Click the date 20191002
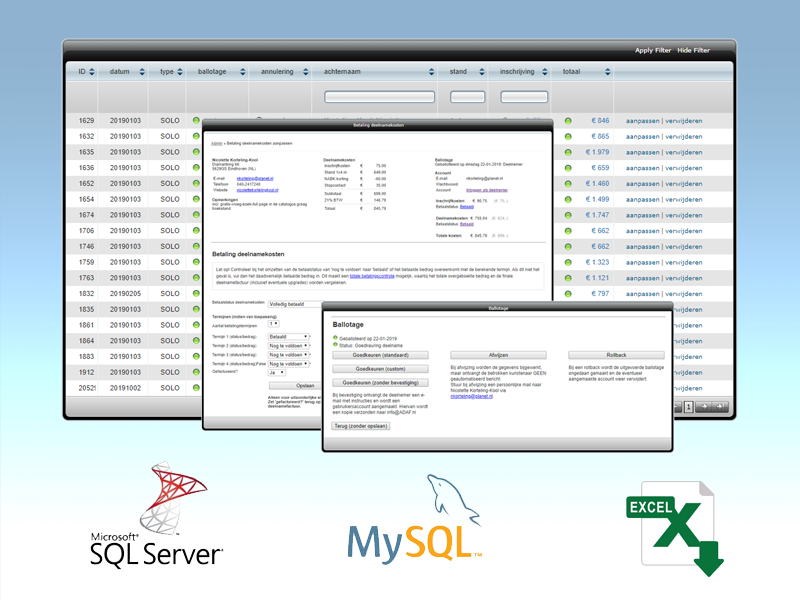This screenshot has height=600, width=800. [126, 388]
